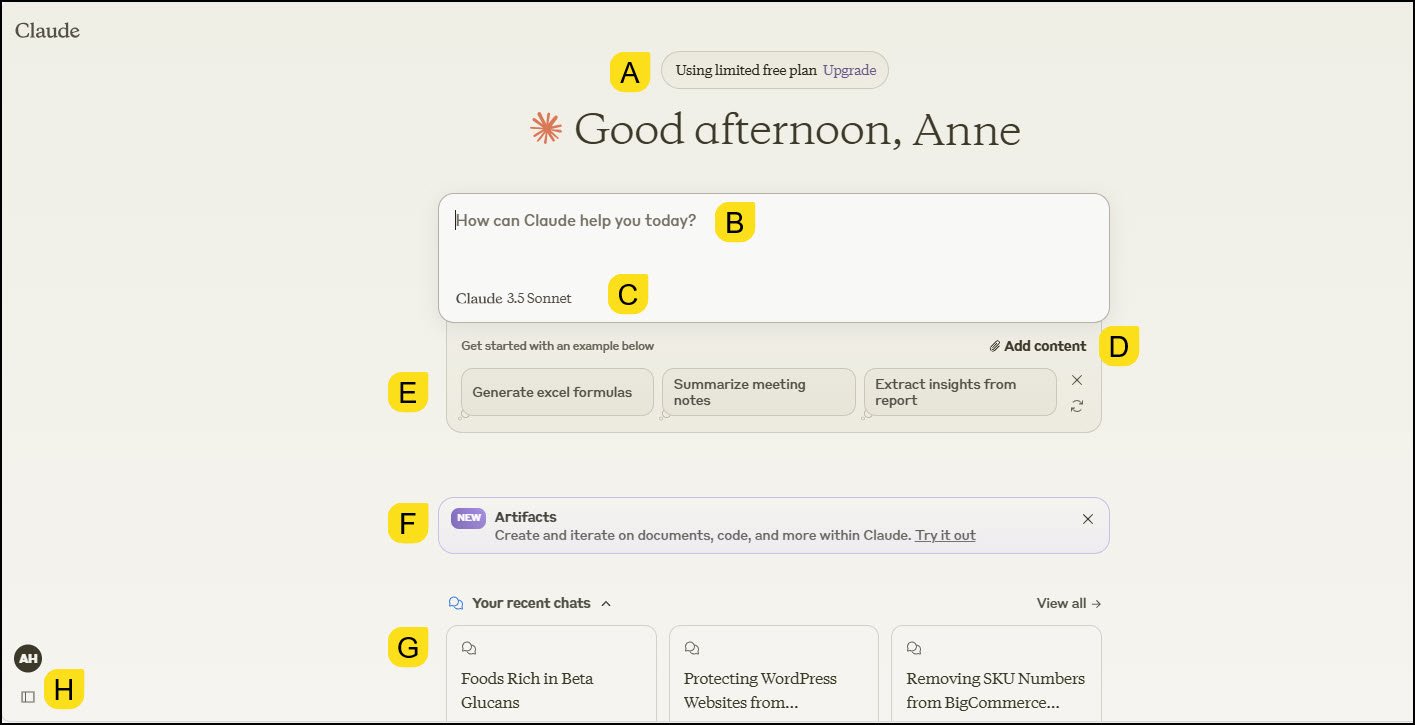Click the chat icon on Removing SKU Numbers card

913,649
